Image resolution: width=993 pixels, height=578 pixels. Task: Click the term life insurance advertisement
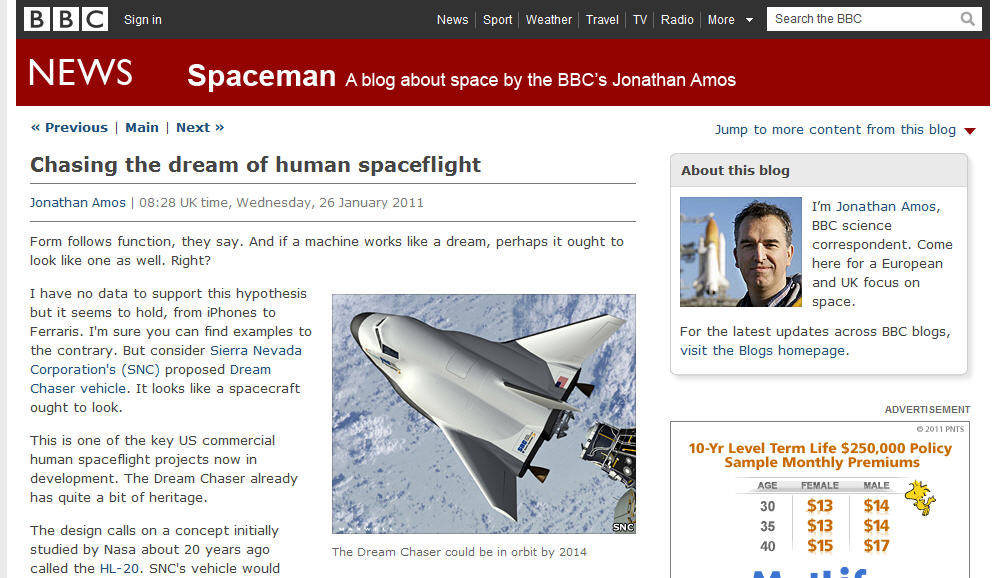coord(820,500)
